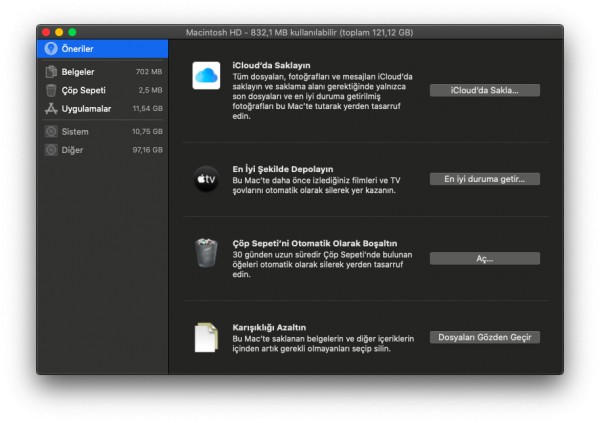Click the Macintosh HD window title
Image resolution: width=600 pixels, height=423 pixels.
click(x=300, y=33)
